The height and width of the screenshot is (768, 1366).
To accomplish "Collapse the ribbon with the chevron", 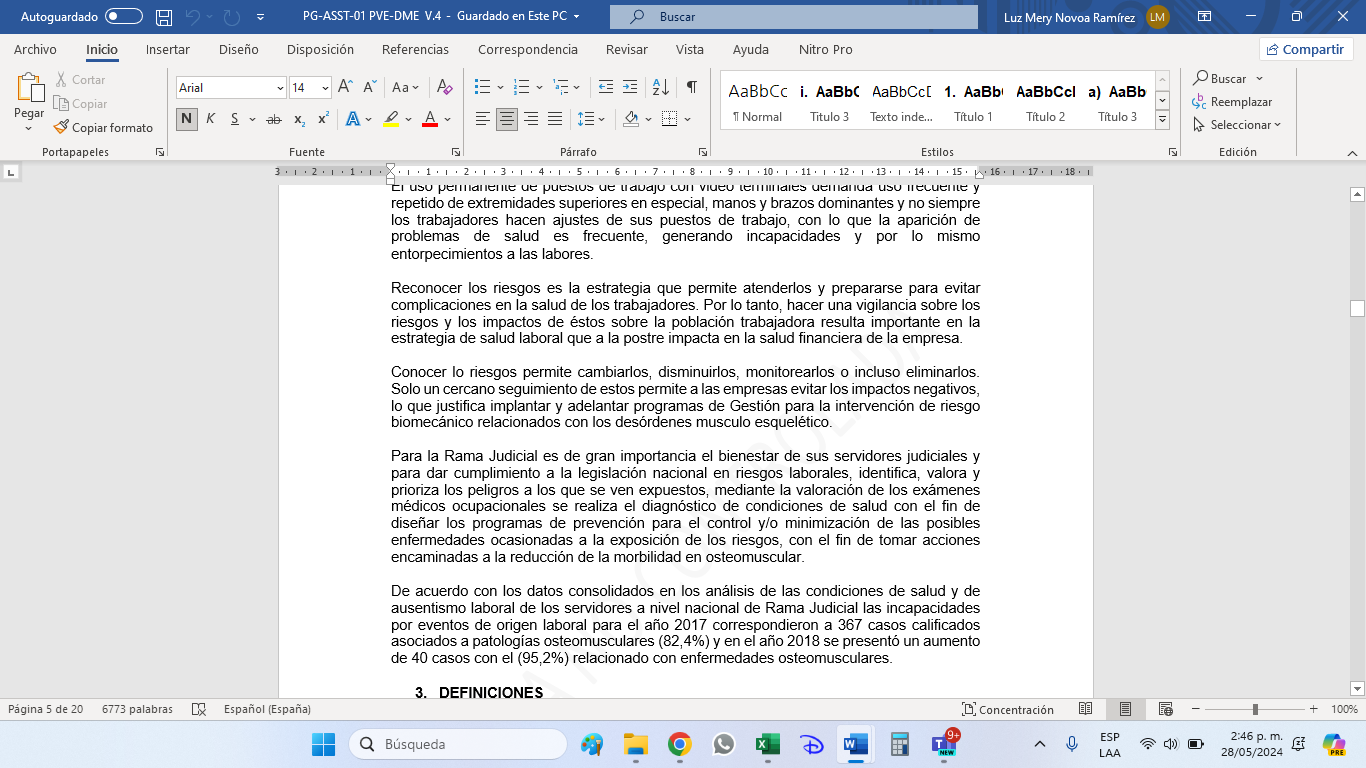I will point(1352,152).
